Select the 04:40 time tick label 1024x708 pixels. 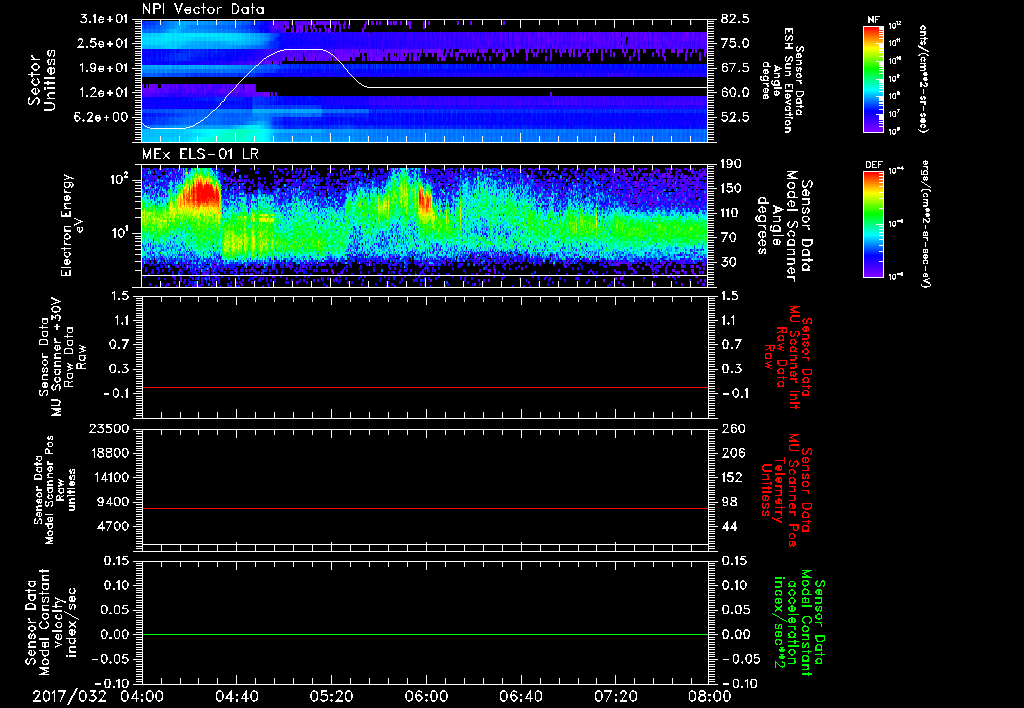click(x=237, y=695)
